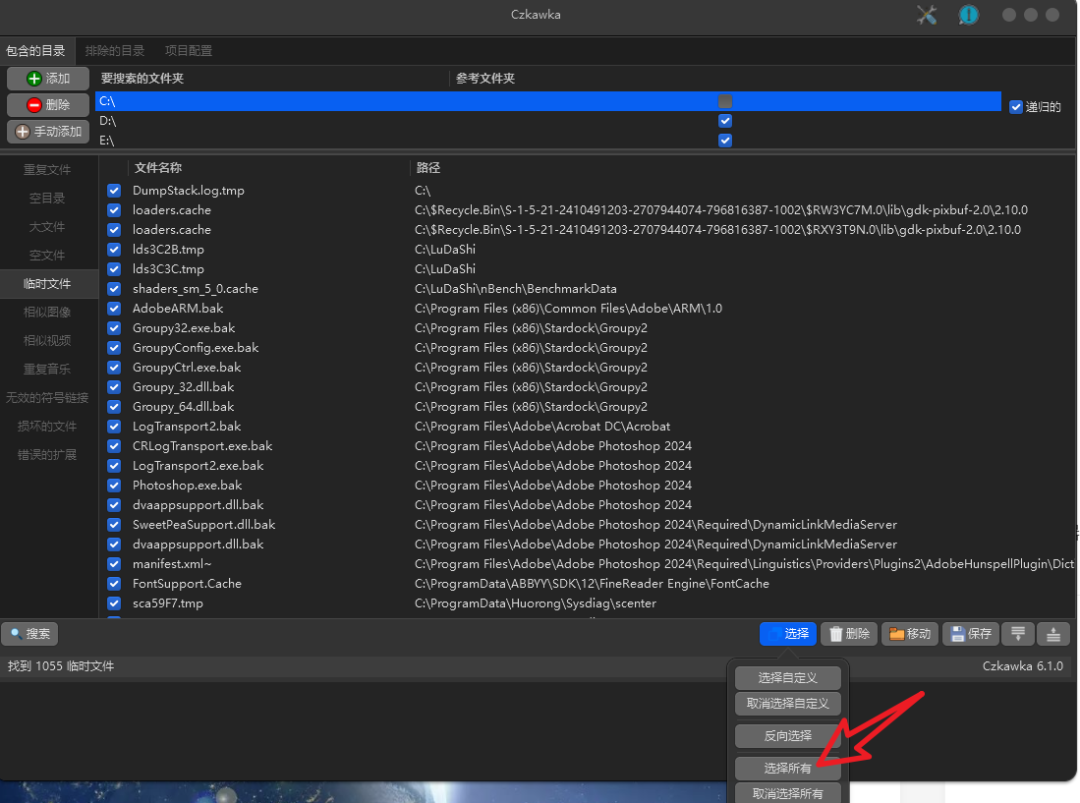Start scan with the 搜索 button

pyautogui.click(x=30, y=634)
